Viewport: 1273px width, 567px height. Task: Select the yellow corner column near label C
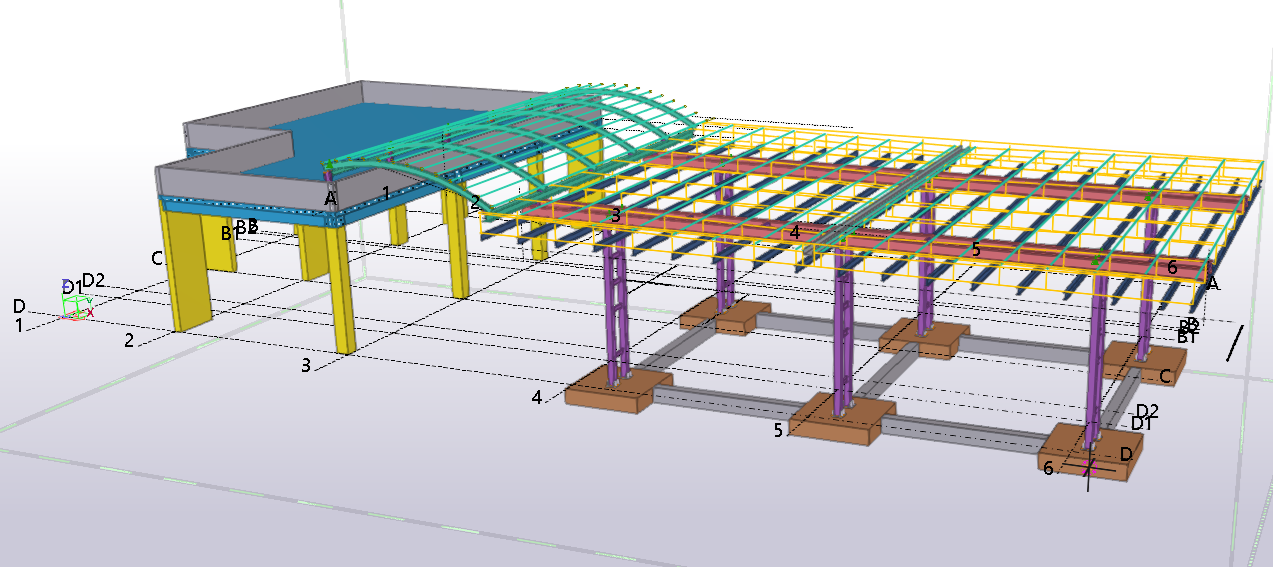(188, 268)
